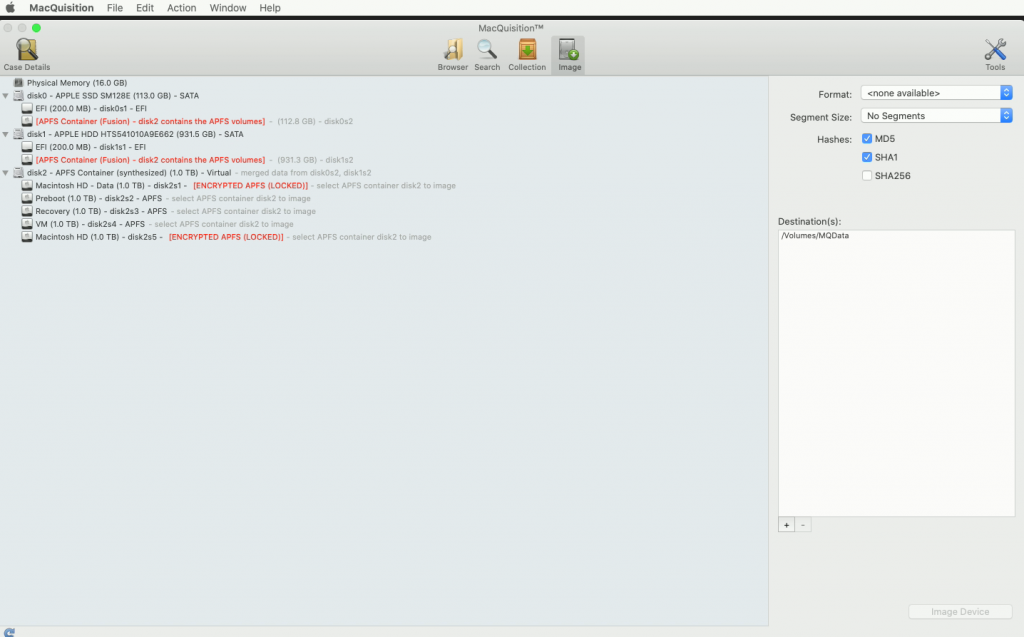Open the Action menu
Screen dimensions: 1024x637
181,8
